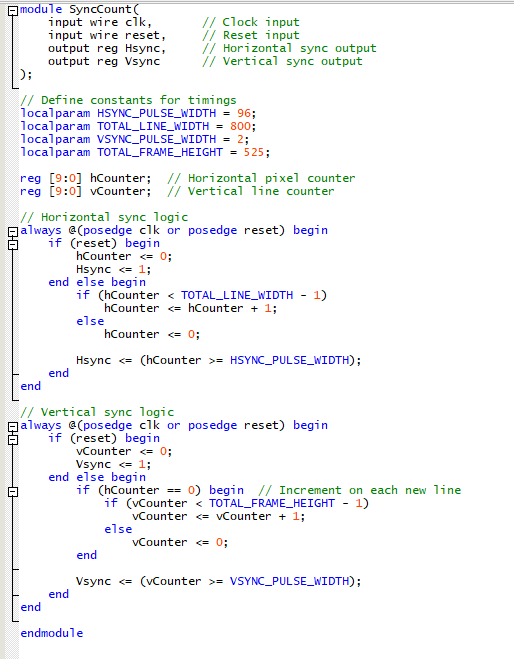This screenshot has height=659, width=514.
Task: Click 'if (vCounter < TOTAL_FRAME_HEIGHT - 1)' line
Action: pos(236,503)
